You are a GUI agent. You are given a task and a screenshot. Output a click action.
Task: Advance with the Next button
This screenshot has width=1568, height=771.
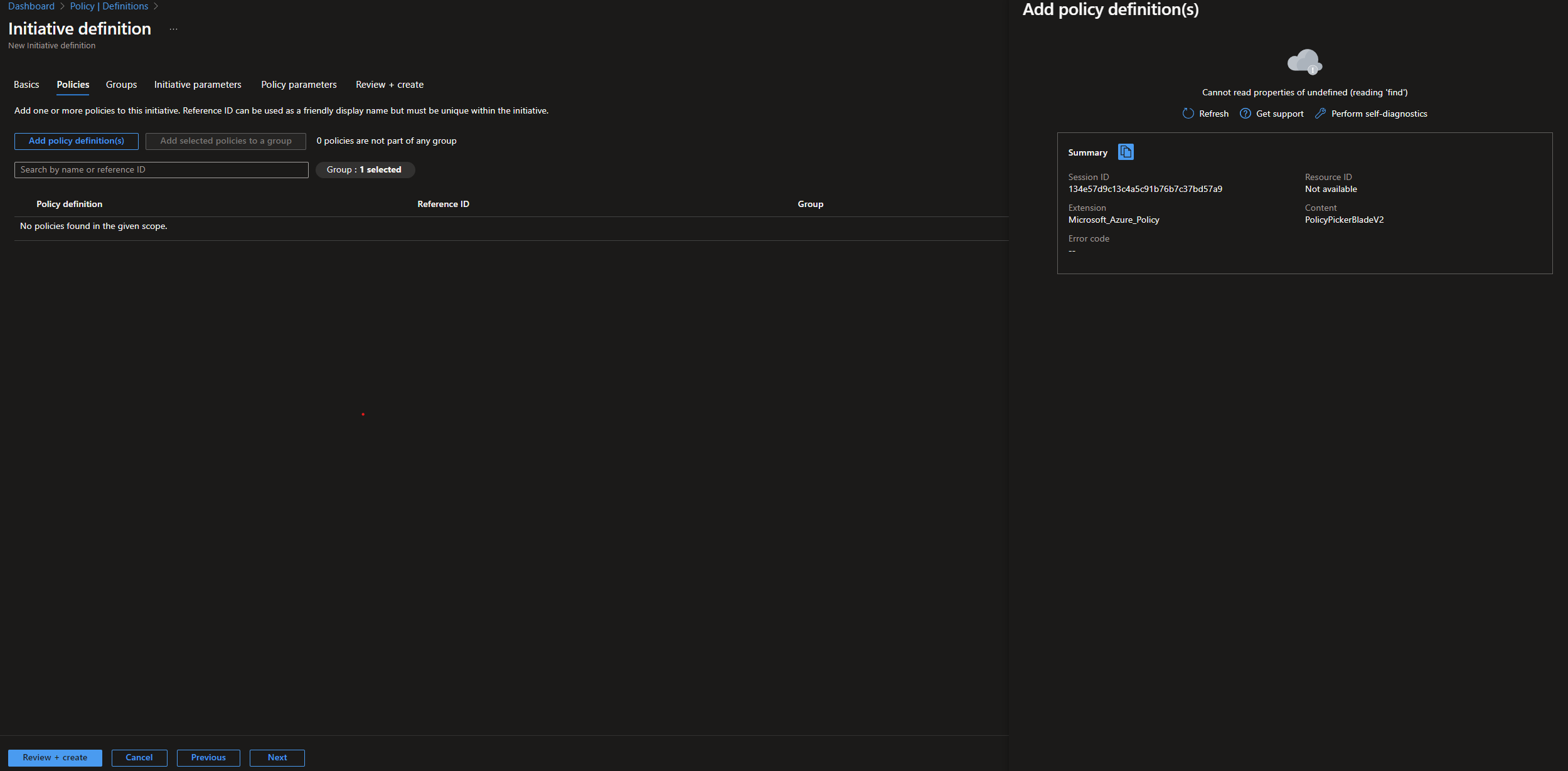click(x=277, y=758)
